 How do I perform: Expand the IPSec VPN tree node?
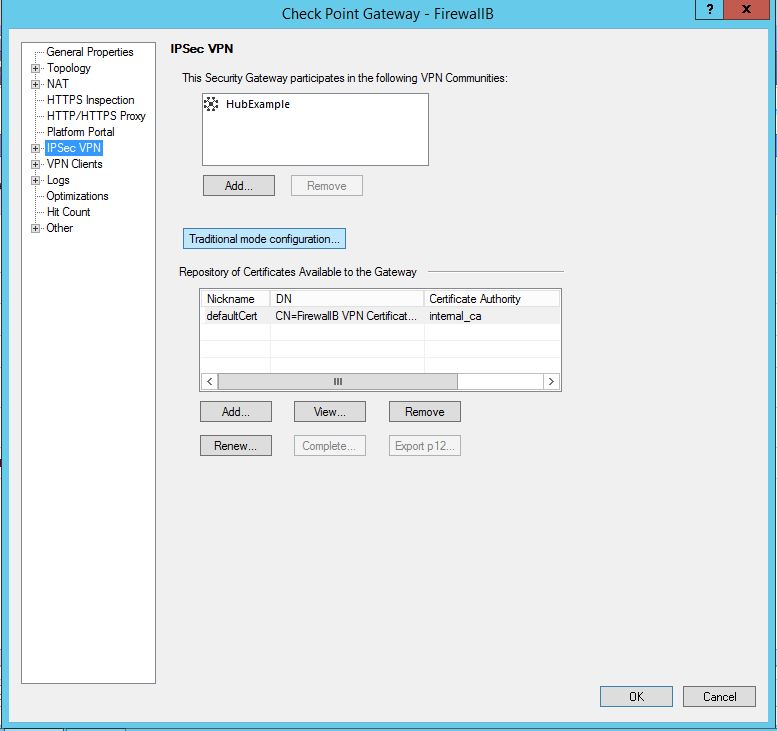click(x=35, y=148)
